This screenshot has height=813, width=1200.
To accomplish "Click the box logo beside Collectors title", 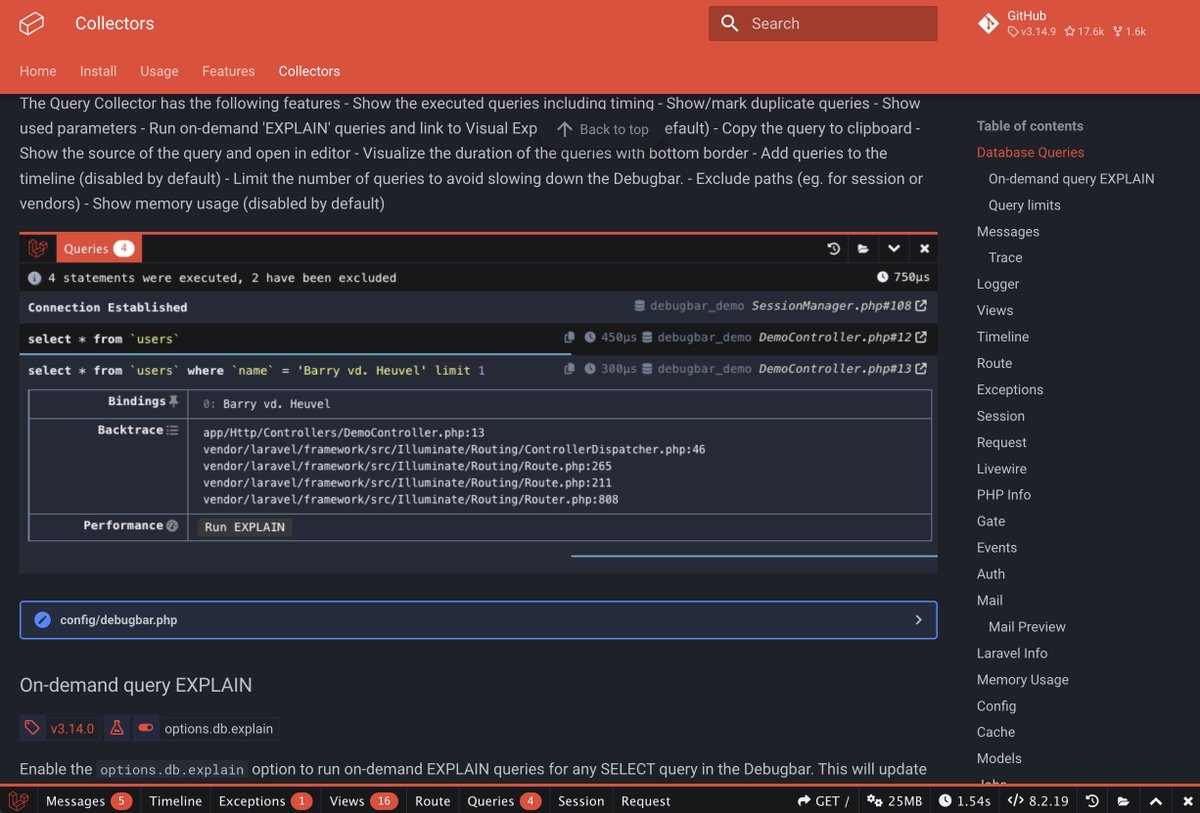I will pos(32,23).
